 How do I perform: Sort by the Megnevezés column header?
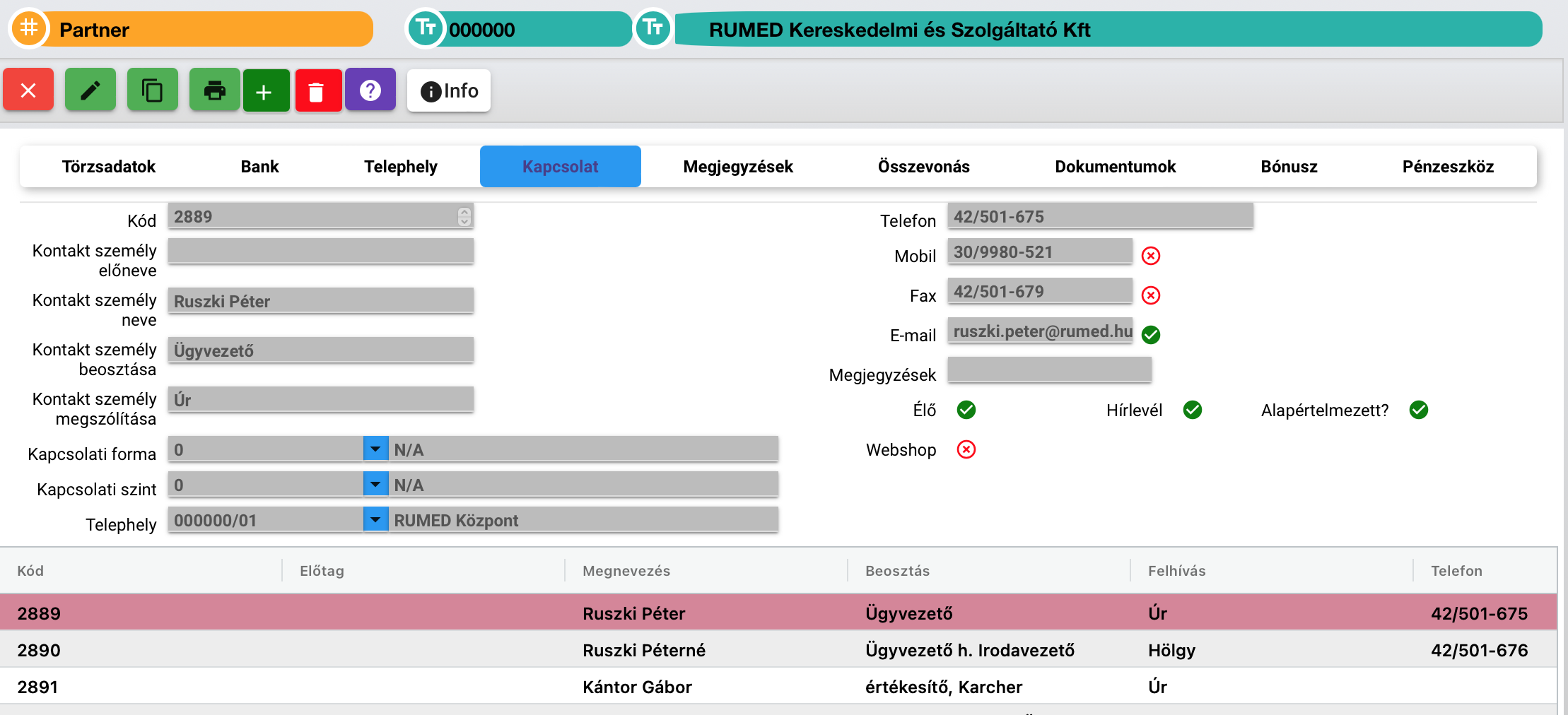click(626, 571)
